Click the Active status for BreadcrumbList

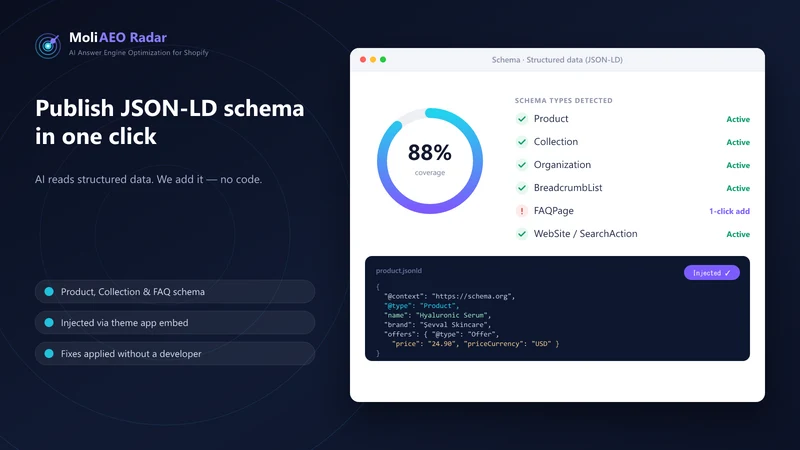738,188
